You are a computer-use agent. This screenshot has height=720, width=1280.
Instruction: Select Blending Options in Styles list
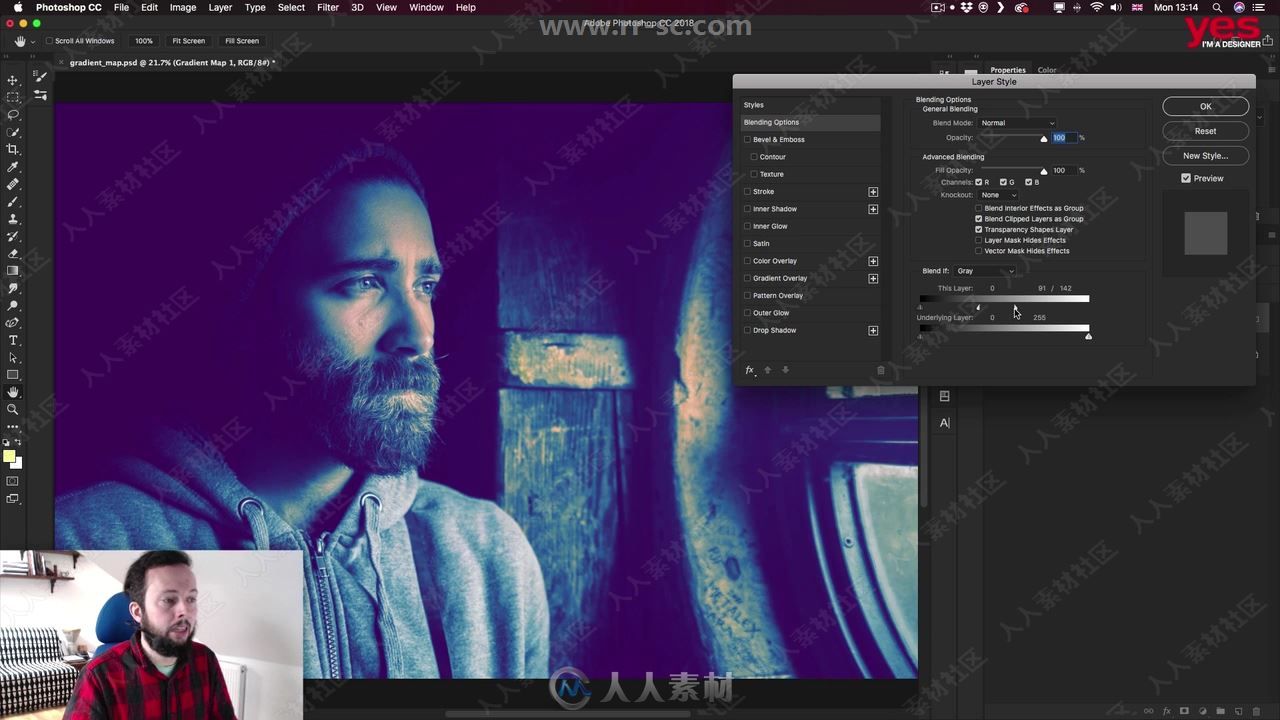click(x=810, y=122)
